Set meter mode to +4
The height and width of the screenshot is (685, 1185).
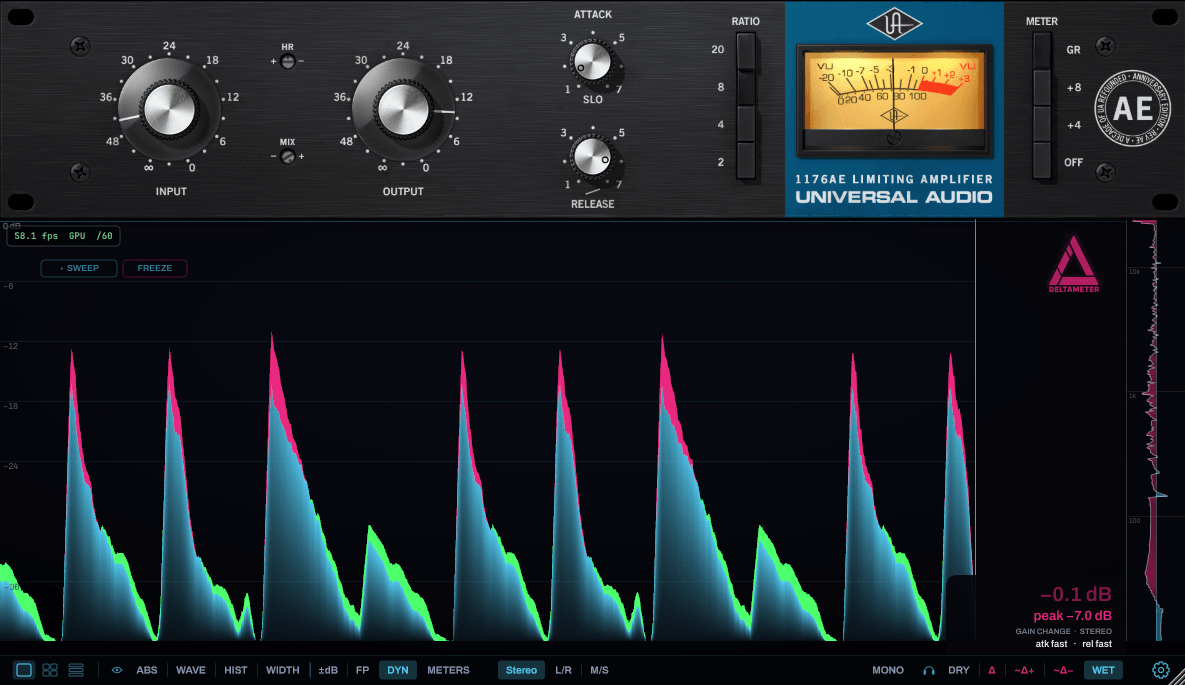point(1042,125)
